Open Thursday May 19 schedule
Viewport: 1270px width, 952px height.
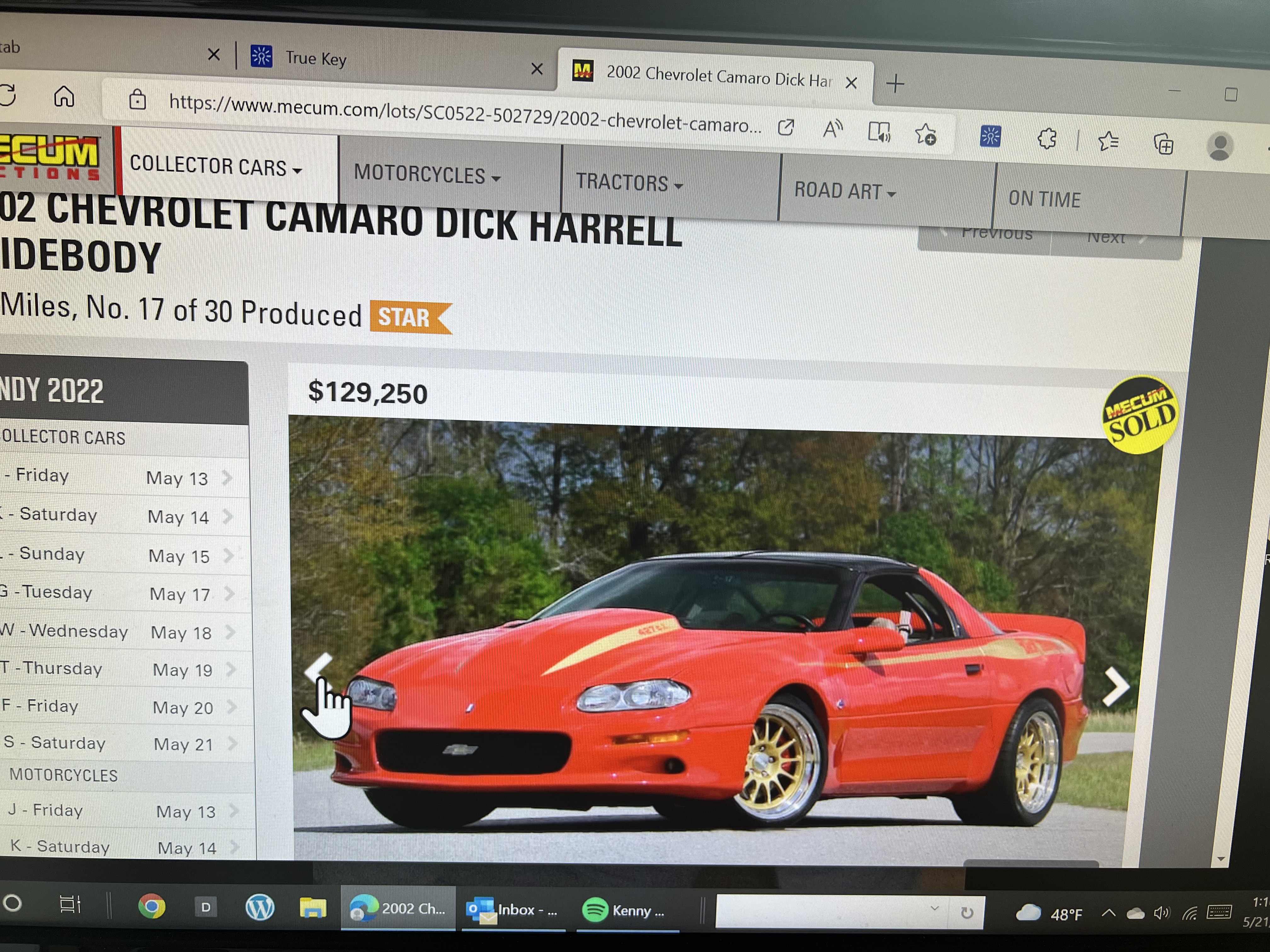click(126, 669)
